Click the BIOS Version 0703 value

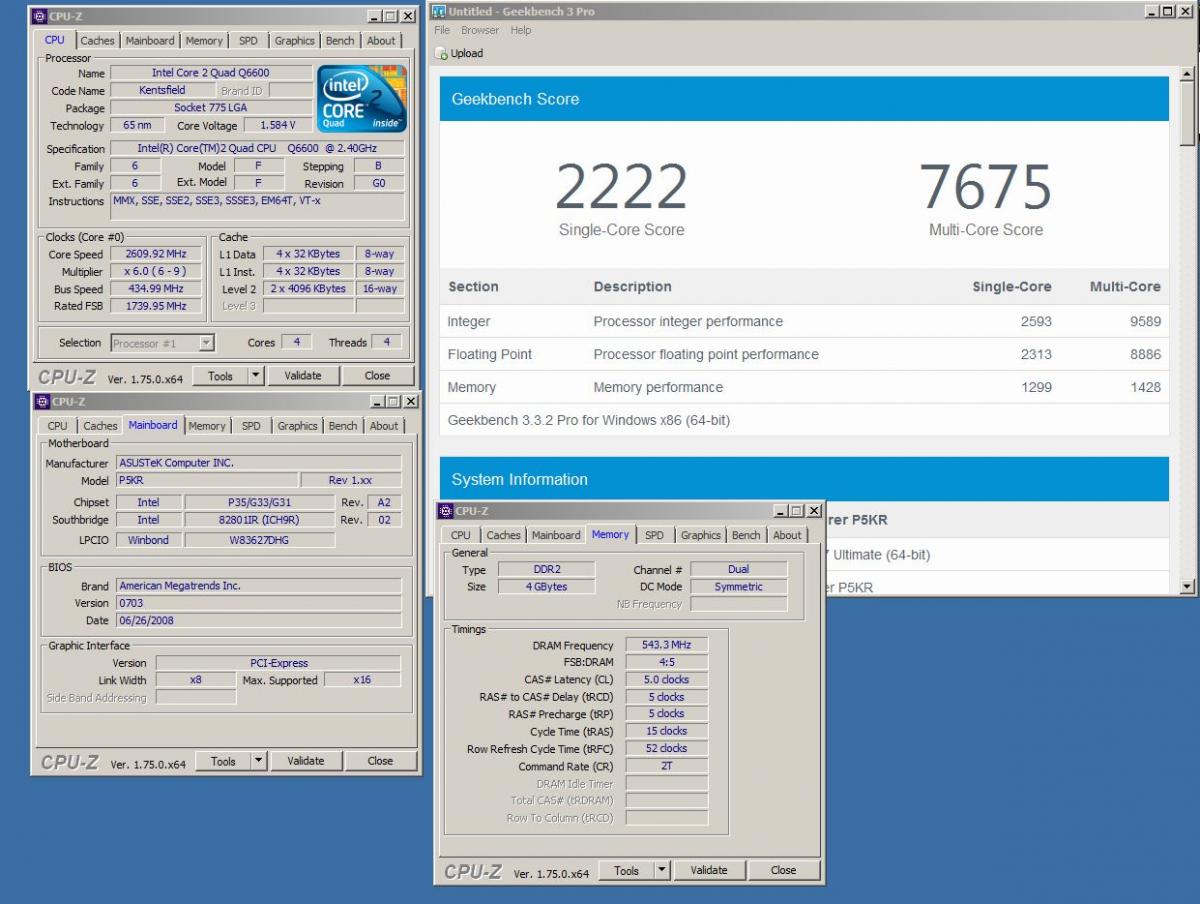point(258,603)
